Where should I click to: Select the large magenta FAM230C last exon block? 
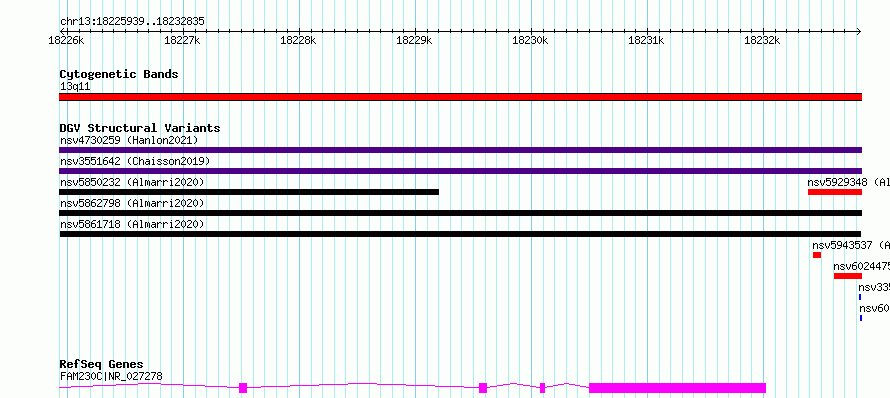point(678,388)
